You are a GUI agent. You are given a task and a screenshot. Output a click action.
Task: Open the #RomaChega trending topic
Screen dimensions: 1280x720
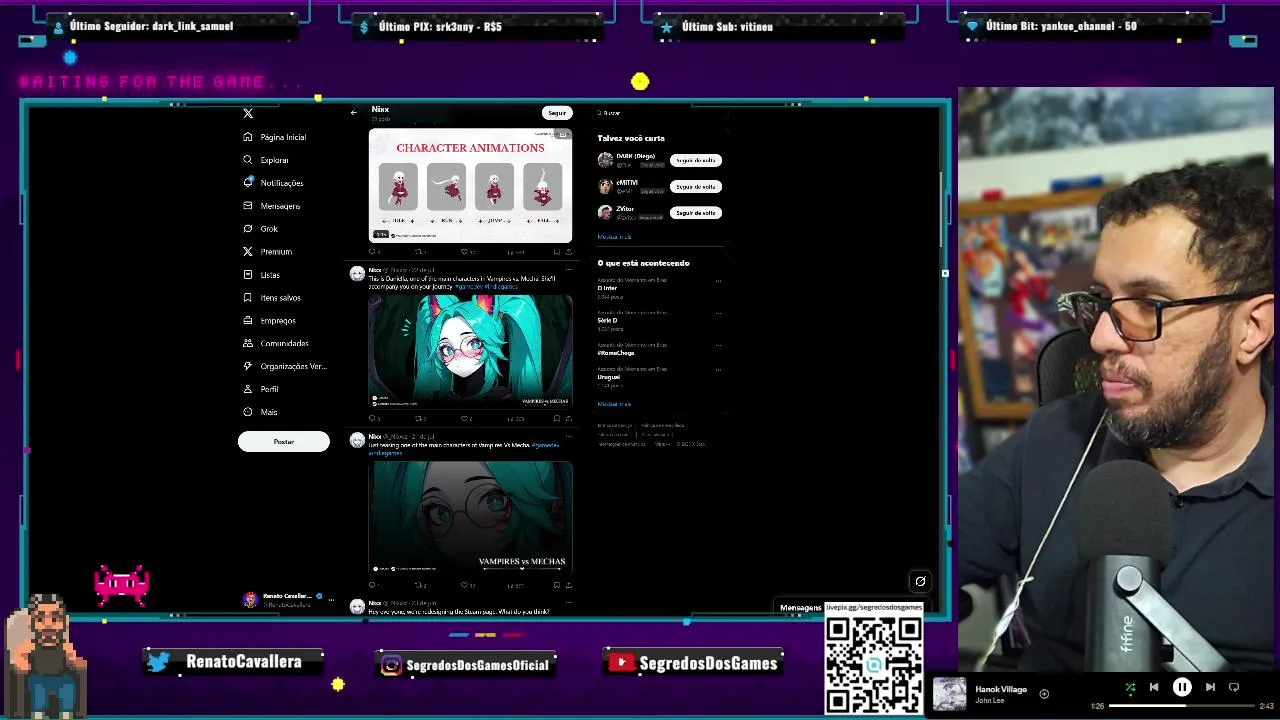[x=616, y=353]
